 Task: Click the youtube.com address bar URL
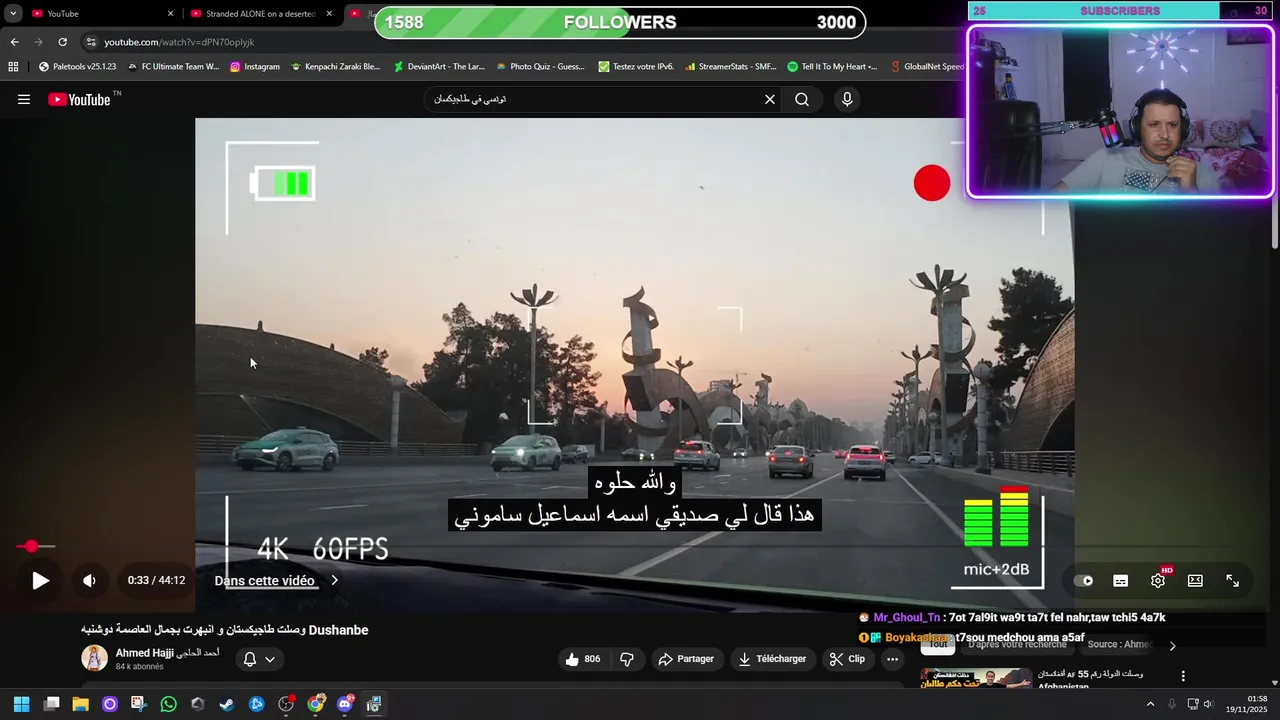click(179, 42)
